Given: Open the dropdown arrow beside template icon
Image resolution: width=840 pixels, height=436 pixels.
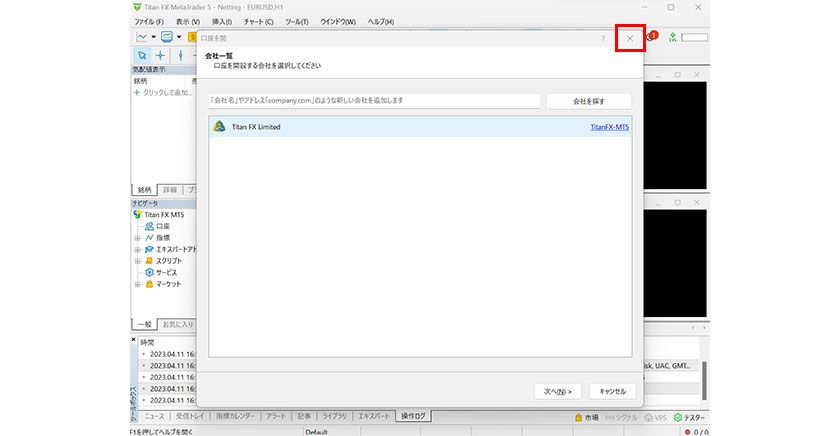Looking at the screenshot, I should click(179, 37).
